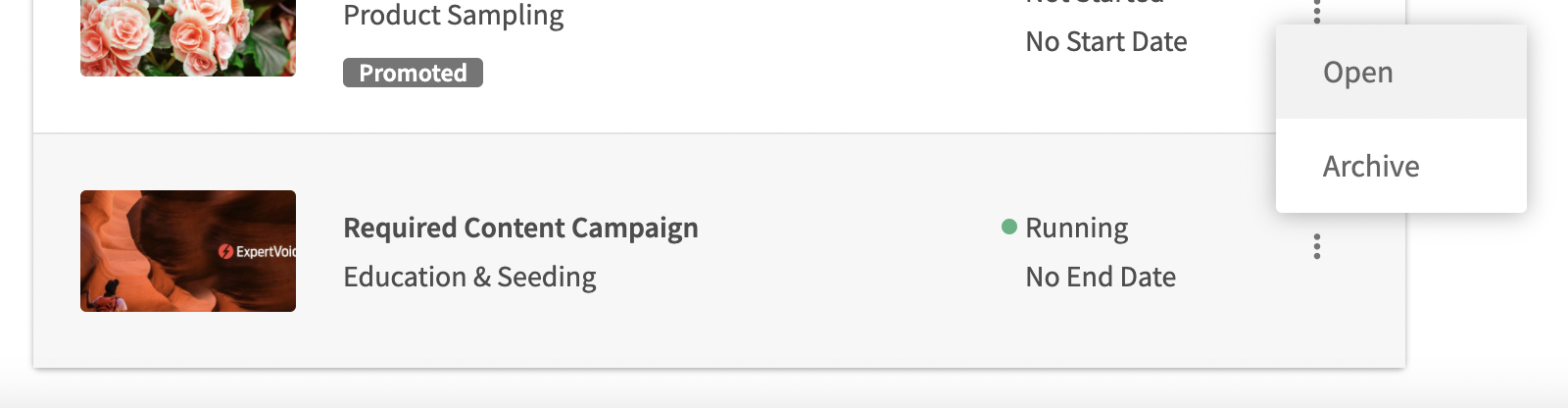The image size is (1568, 408).
Task: Open the pink flowers campaign thumbnail
Action: 188,37
